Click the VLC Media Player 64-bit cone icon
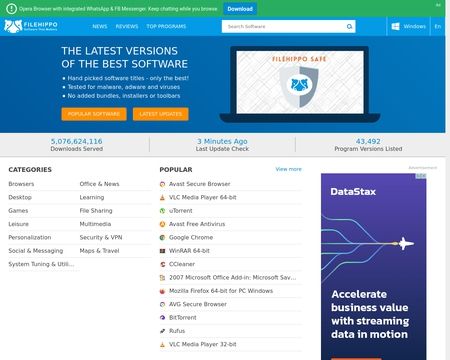The image size is (450, 360). (x=162, y=197)
